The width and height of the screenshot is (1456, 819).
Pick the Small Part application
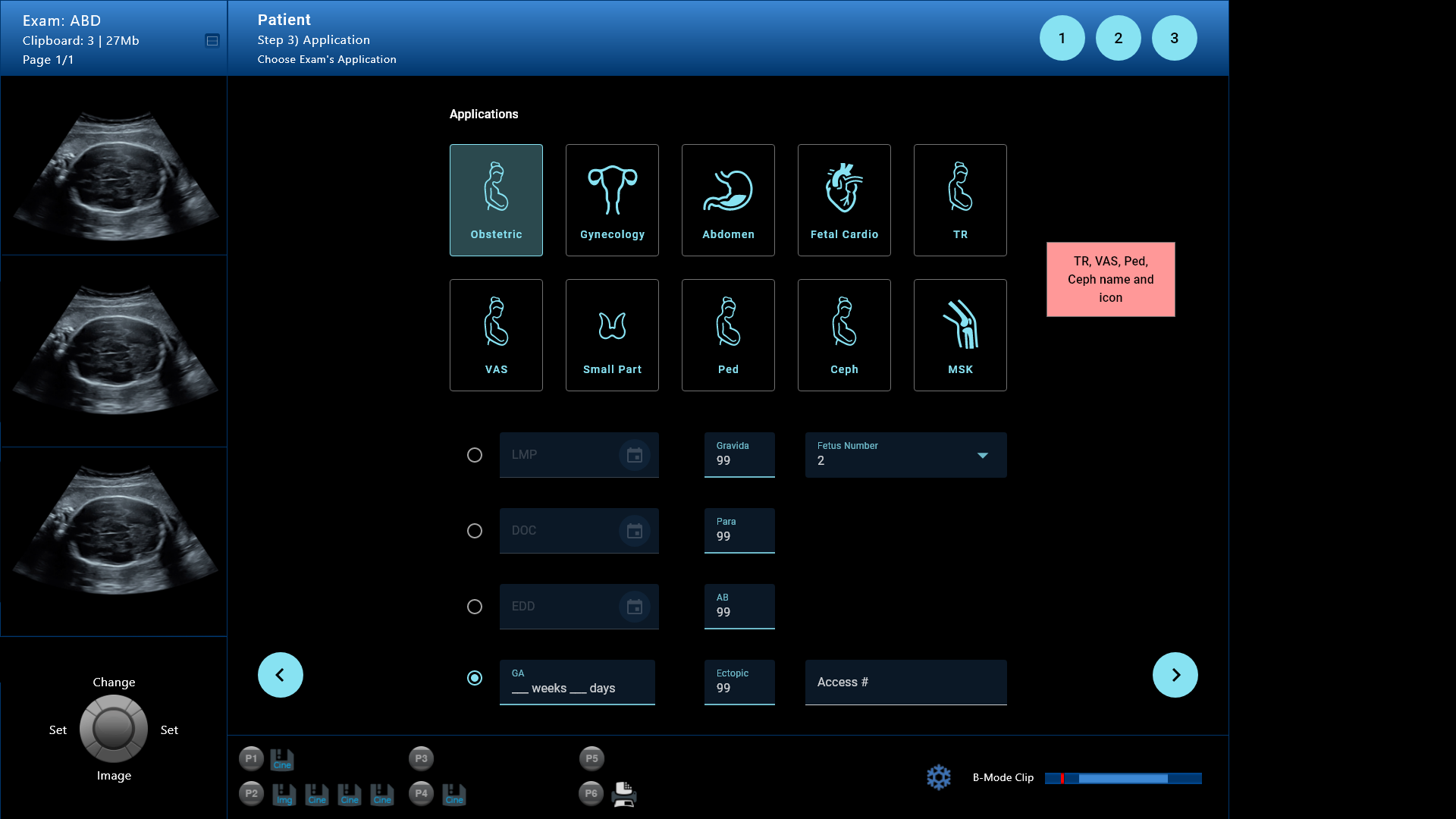click(x=612, y=335)
